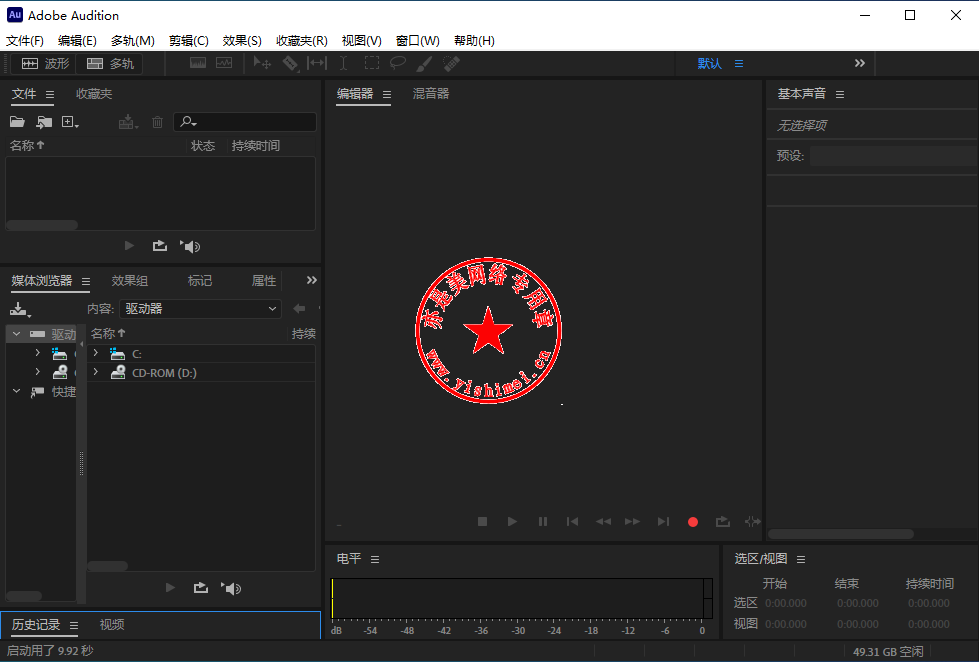The width and height of the screenshot is (979, 662).
Task: Sort files by 持续时间 column
Action: pyautogui.click(x=255, y=146)
